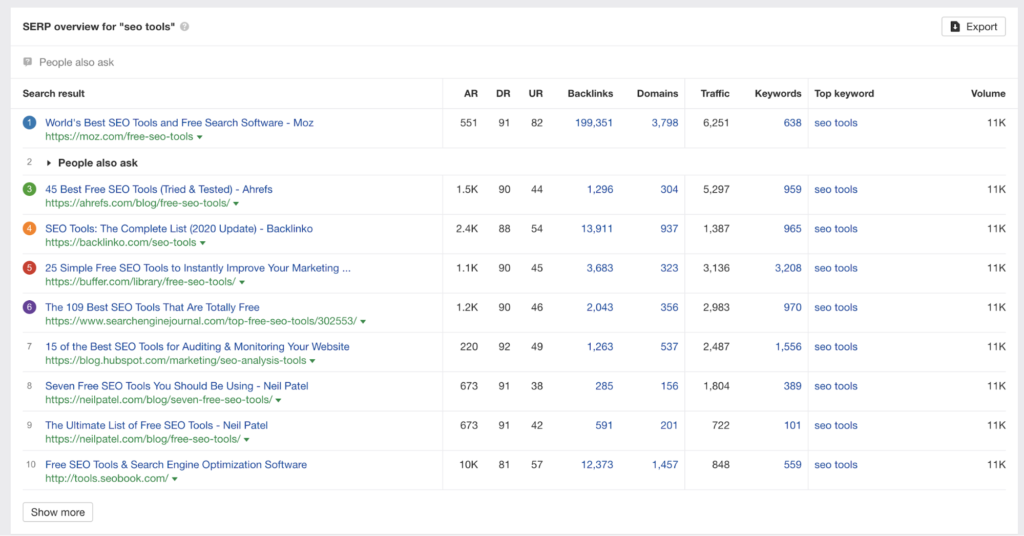Click the blue position 1 badge for Moz
Viewport: 1024px width, 536px height.
click(x=29, y=123)
